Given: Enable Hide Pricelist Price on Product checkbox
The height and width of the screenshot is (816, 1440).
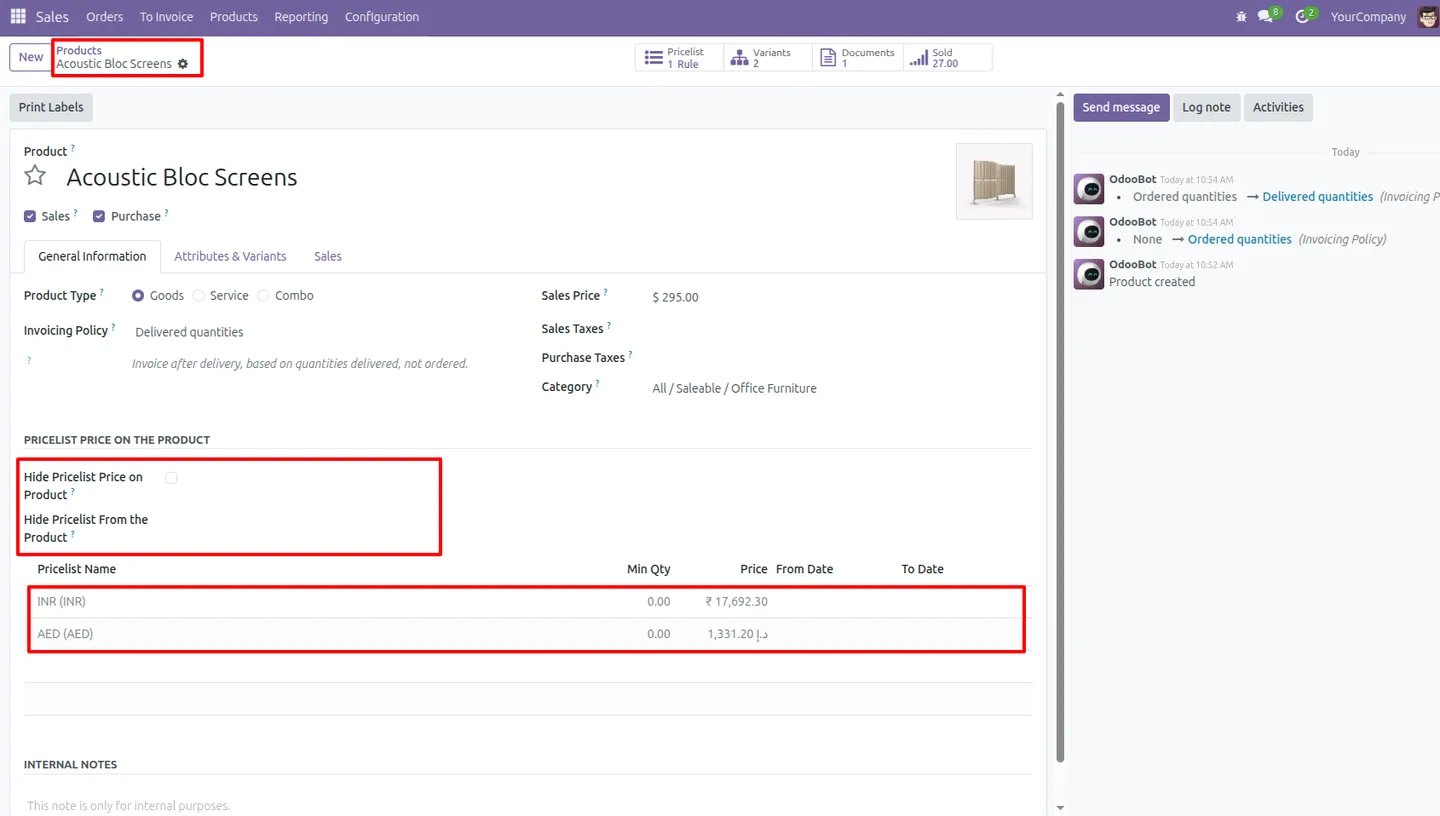Looking at the screenshot, I should 171,478.
